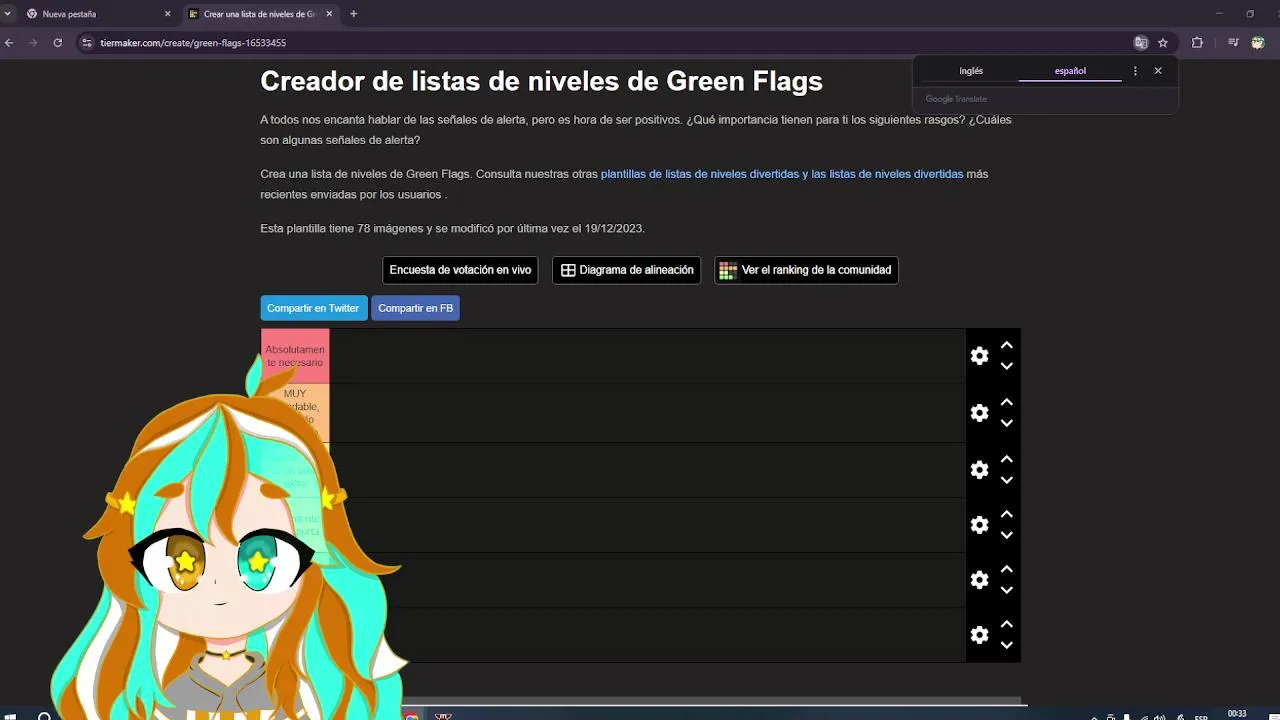Click horizontal scrollbar below the tier list

point(710,701)
